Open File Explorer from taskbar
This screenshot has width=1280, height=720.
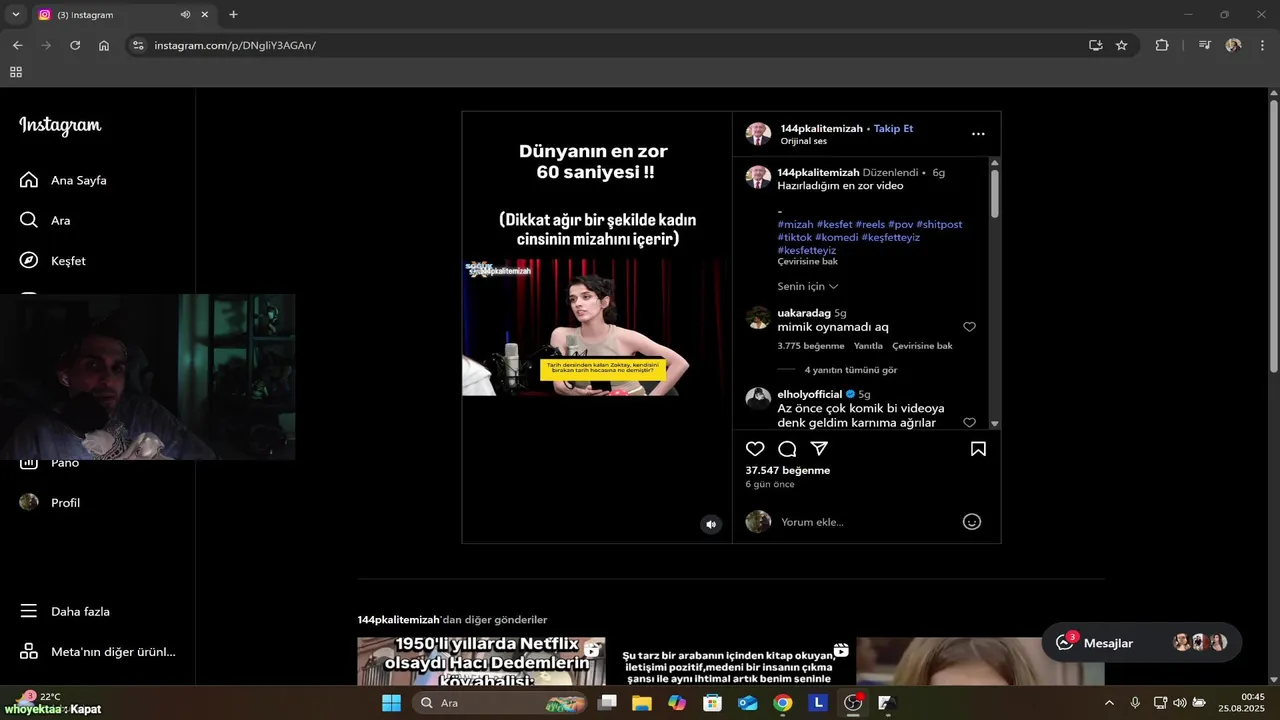coord(642,703)
